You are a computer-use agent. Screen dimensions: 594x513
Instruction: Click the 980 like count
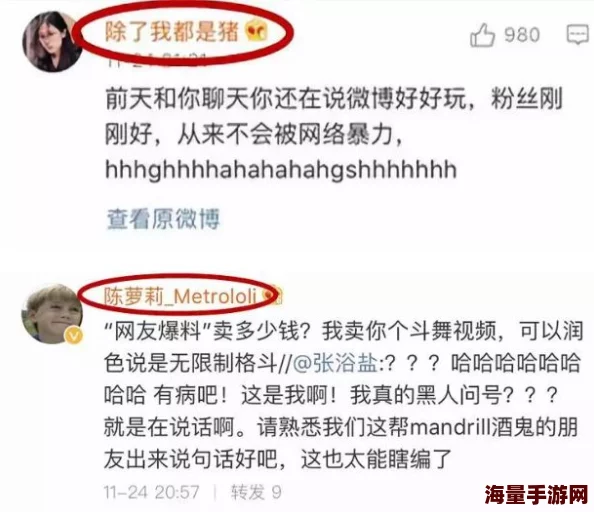click(x=522, y=35)
